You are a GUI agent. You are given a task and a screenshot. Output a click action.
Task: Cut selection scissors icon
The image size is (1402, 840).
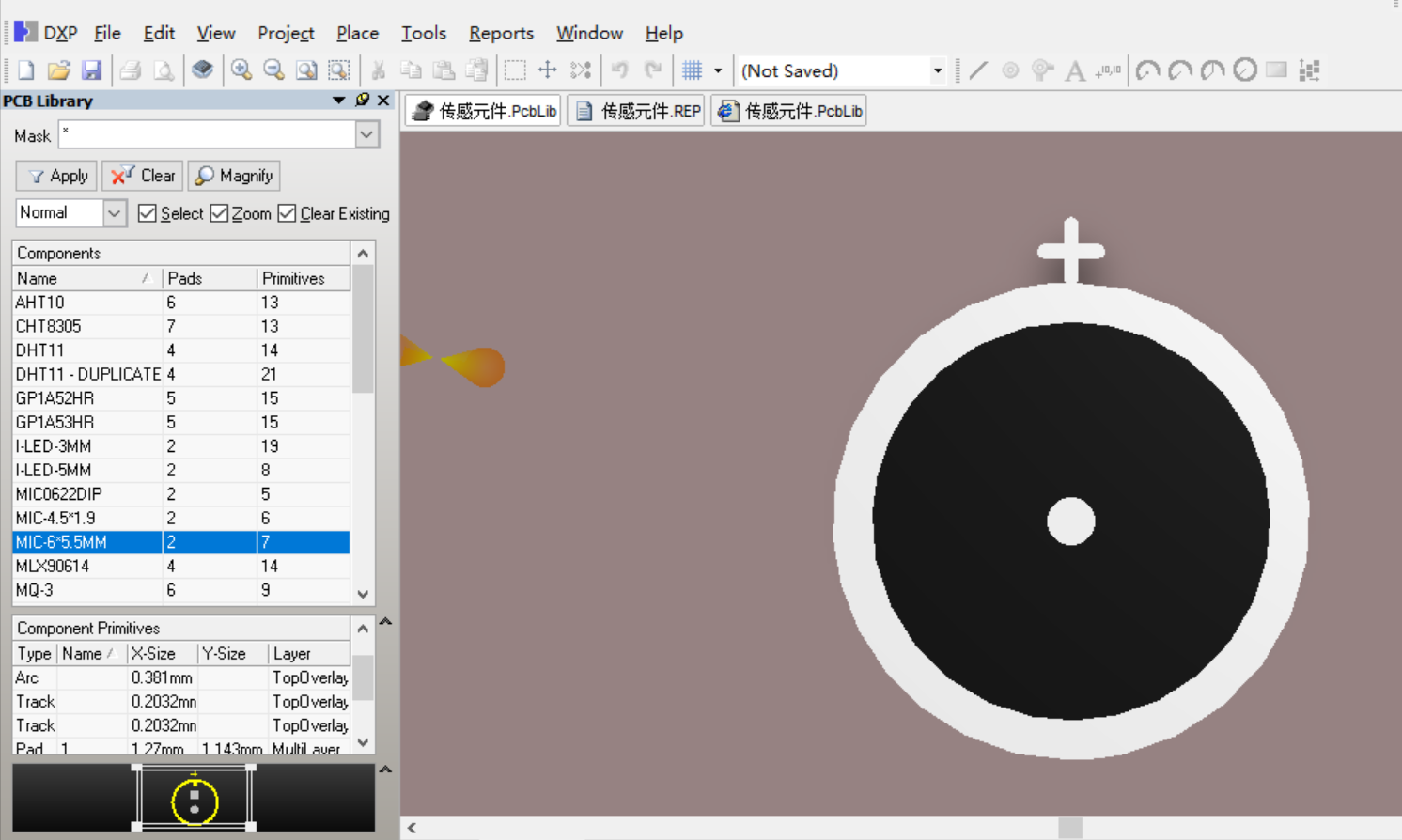[x=379, y=70]
